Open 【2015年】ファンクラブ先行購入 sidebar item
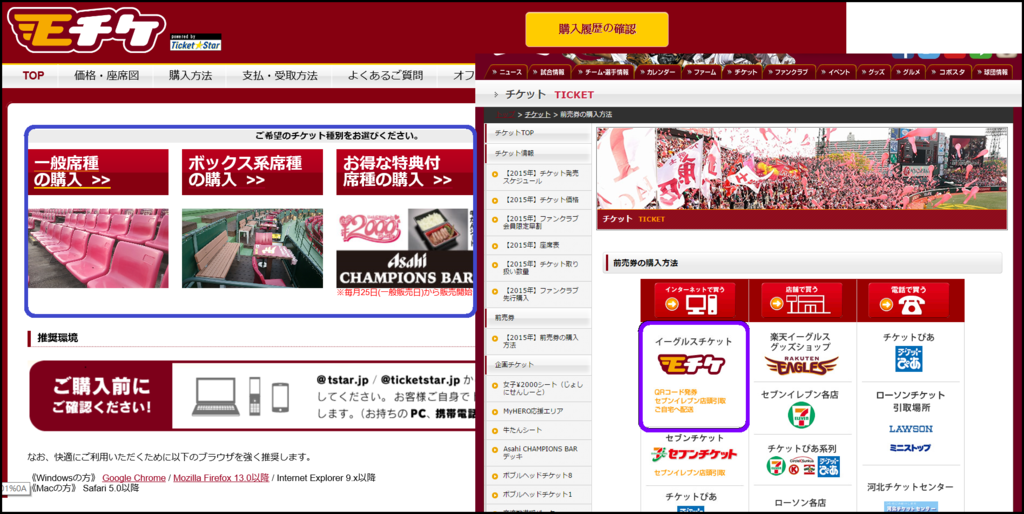This screenshot has width=1024, height=514. [x=537, y=294]
